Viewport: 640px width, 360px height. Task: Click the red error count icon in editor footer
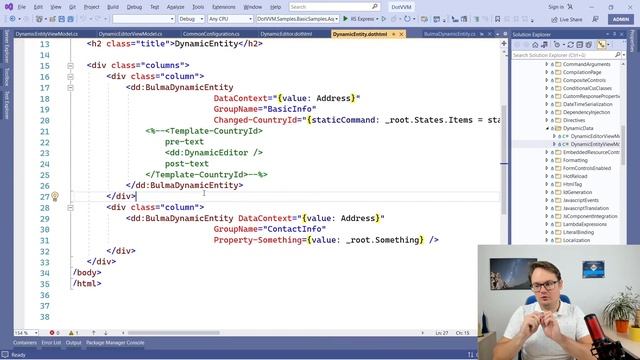tap(52, 333)
